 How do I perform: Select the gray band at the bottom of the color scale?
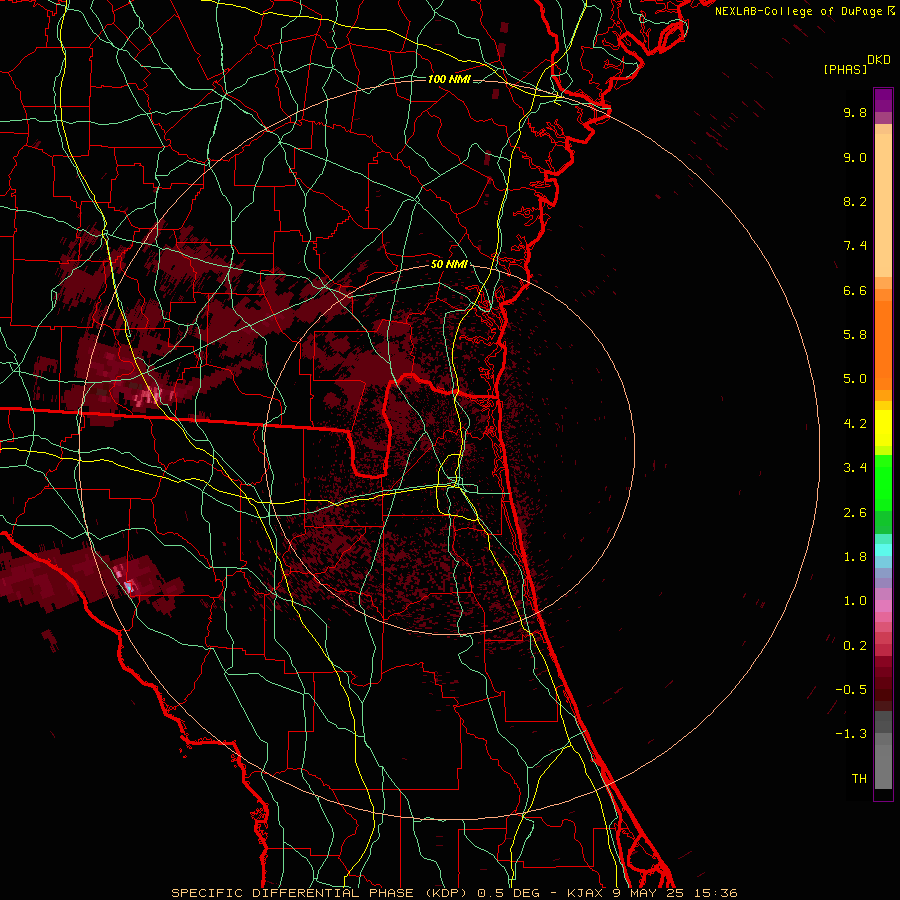pyautogui.click(x=883, y=750)
